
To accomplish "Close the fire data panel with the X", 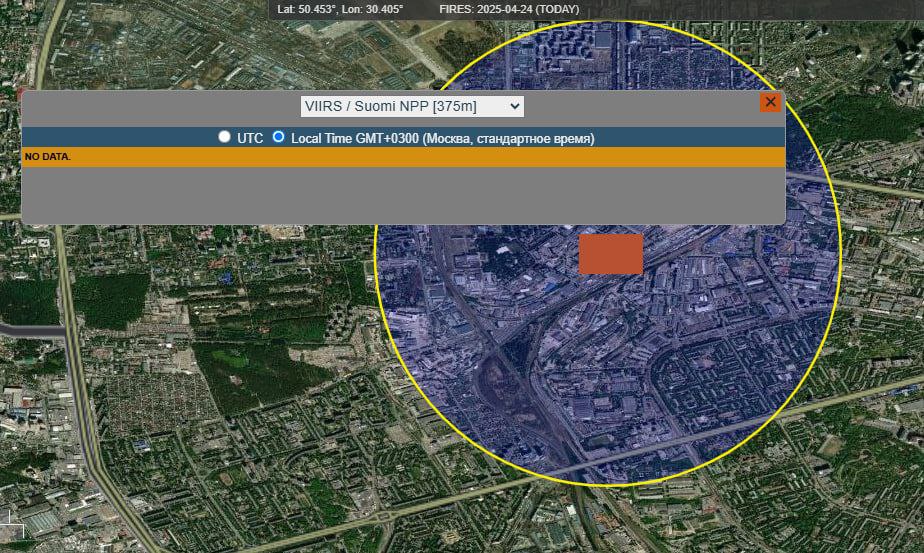I will (770, 102).
